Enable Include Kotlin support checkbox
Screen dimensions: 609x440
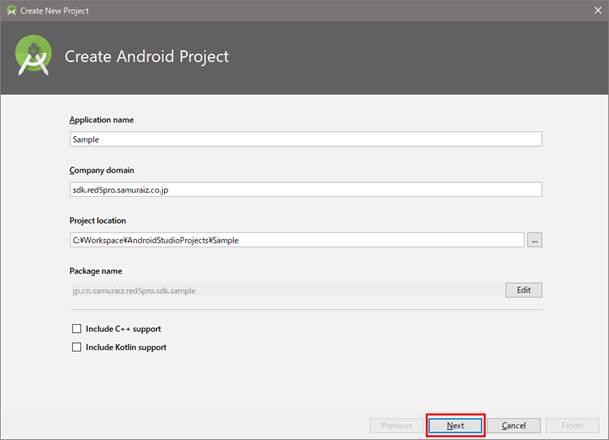[x=77, y=347]
